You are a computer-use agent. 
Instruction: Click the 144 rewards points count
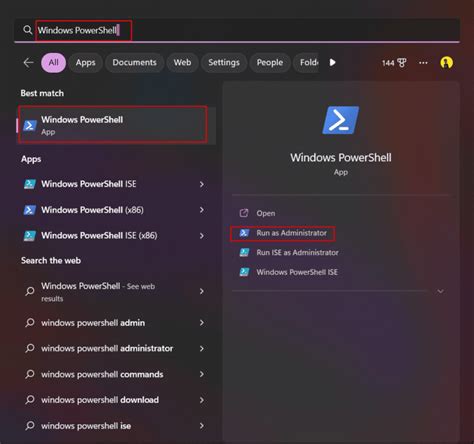(x=388, y=63)
